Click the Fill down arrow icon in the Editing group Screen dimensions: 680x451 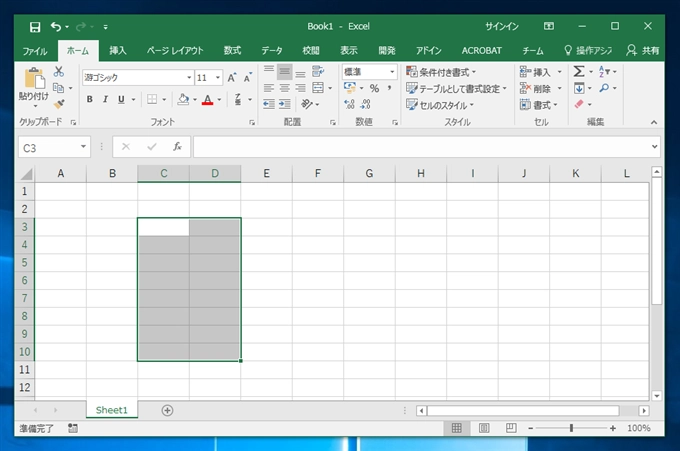coord(579,88)
